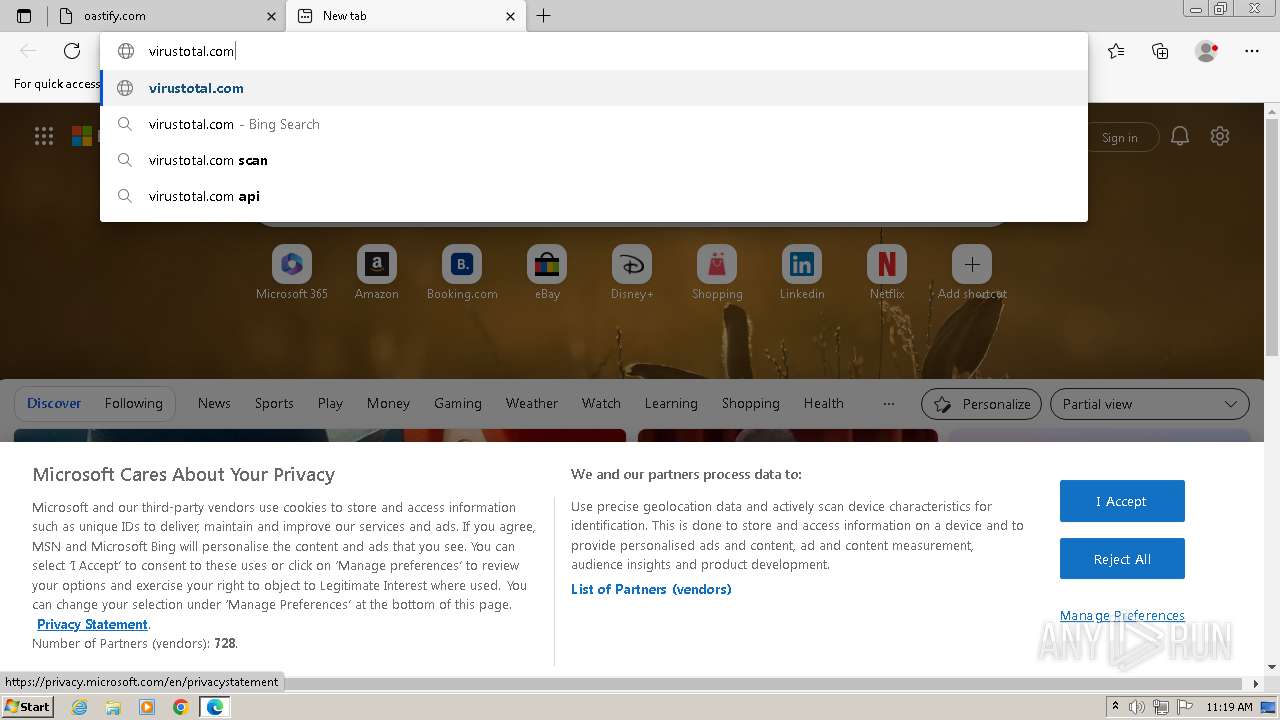Open the Sports category

[274, 403]
